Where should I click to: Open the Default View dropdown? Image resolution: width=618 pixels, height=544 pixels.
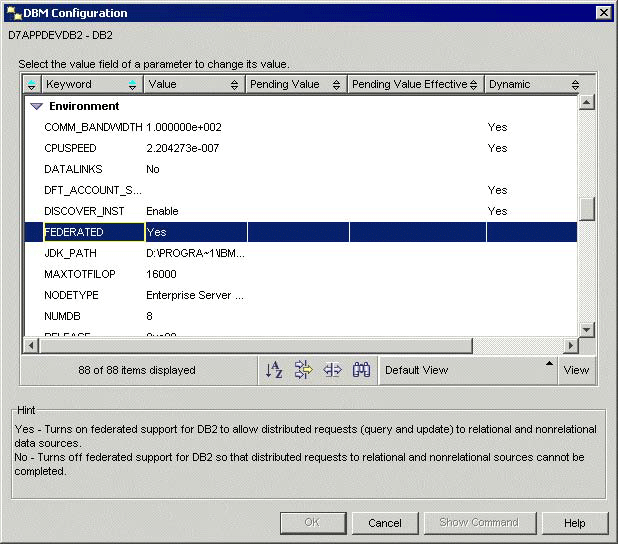click(x=467, y=370)
